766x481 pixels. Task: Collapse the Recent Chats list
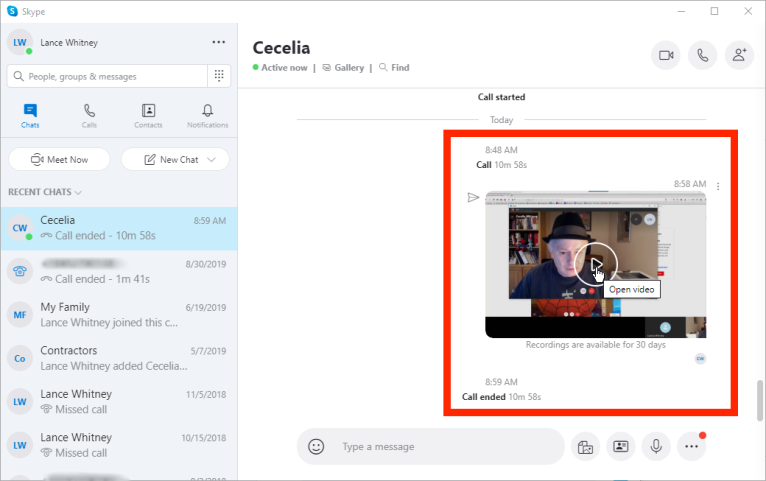(44, 192)
